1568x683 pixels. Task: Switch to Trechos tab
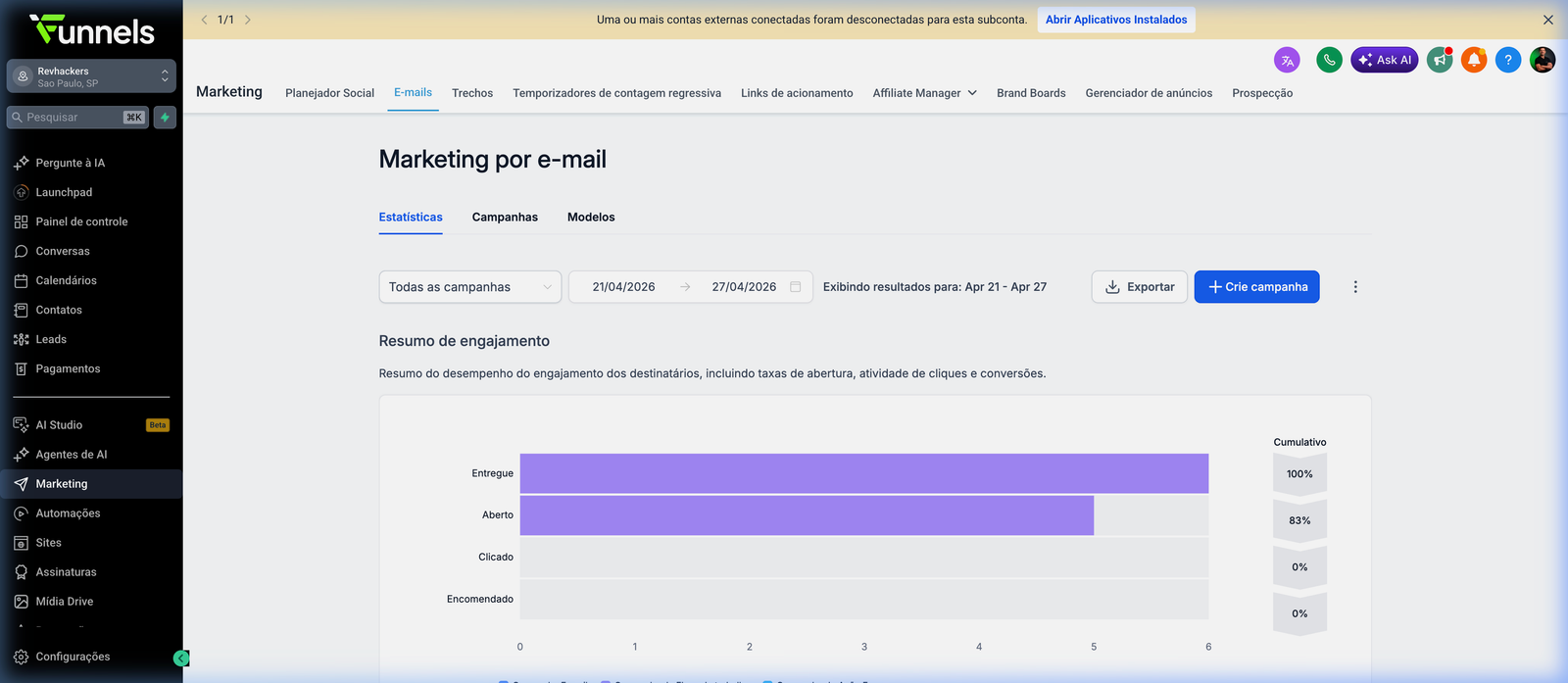[x=472, y=93]
